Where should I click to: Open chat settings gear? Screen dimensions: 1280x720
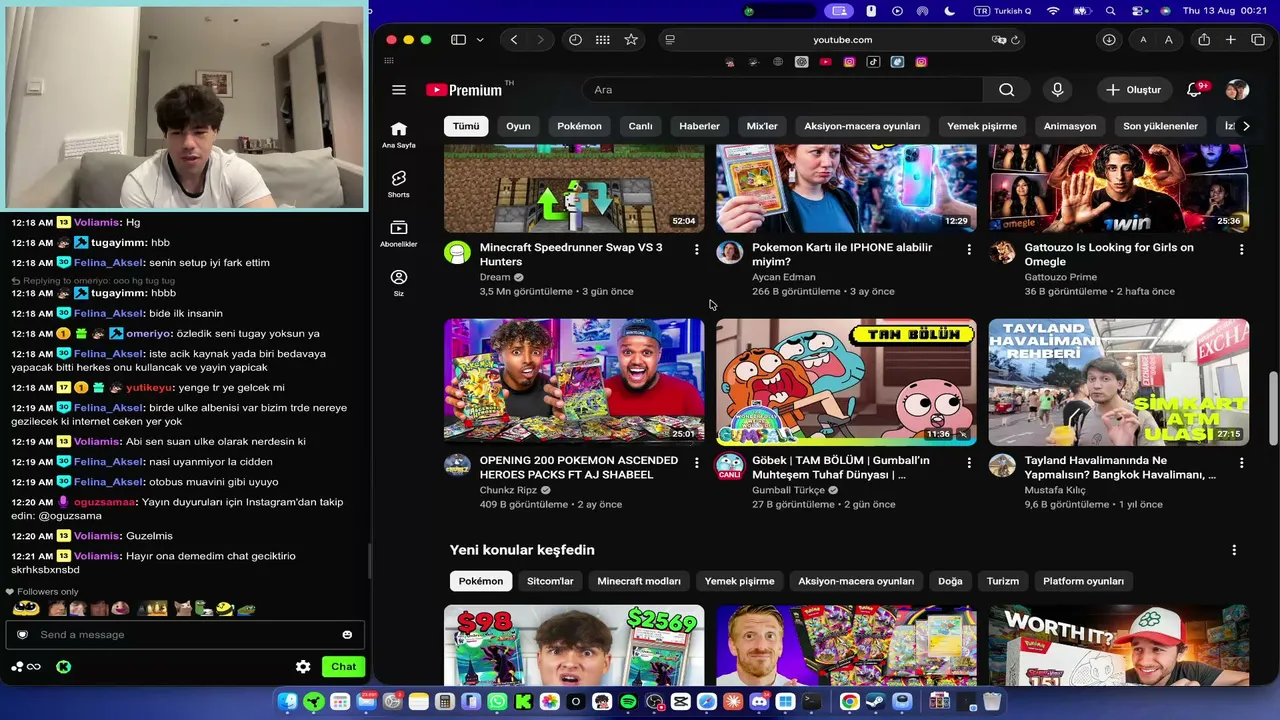[x=303, y=667]
